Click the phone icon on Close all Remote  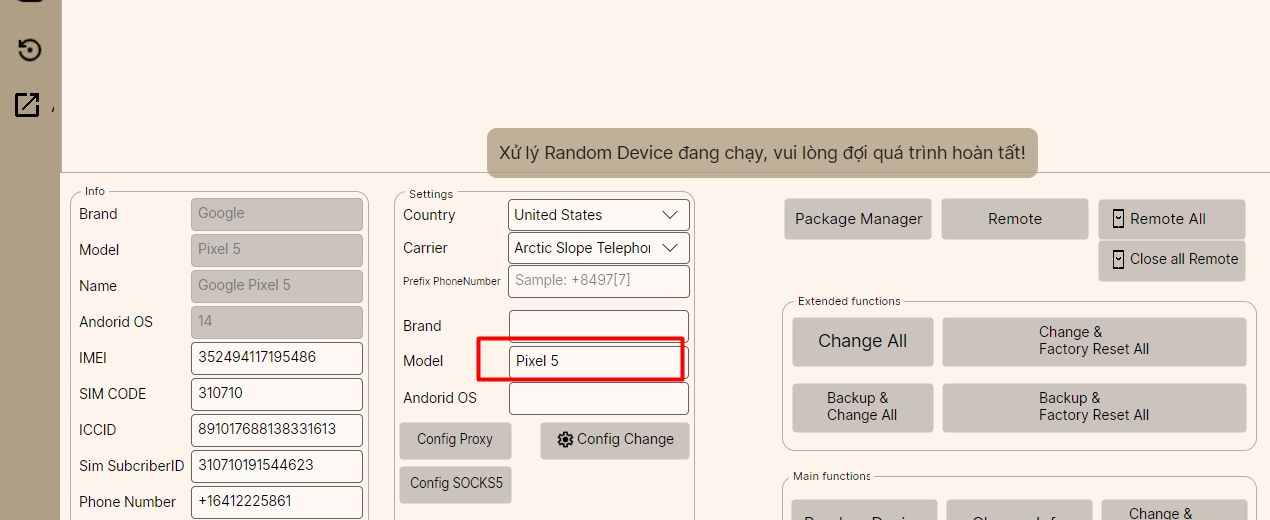point(1118,259)
